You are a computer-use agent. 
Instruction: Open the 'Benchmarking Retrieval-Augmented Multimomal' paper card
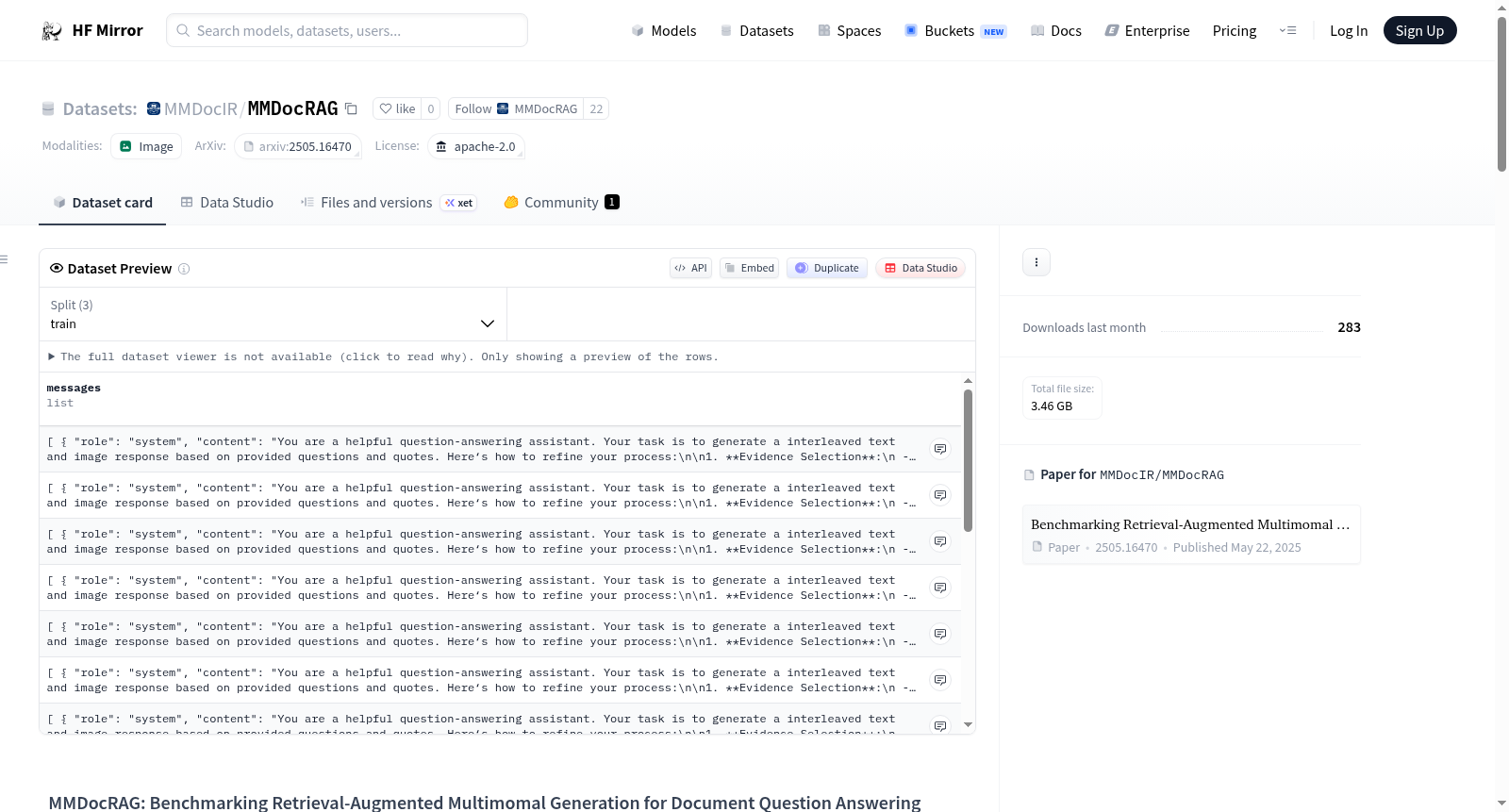click(x=1191, y=535)
